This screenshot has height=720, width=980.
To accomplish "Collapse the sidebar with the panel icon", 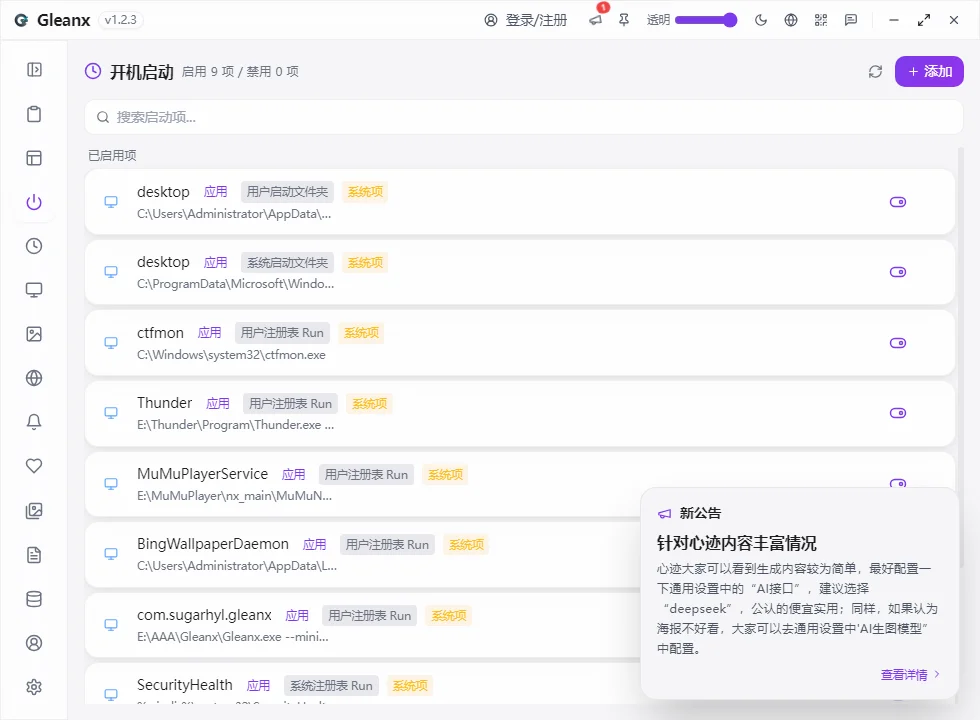I will coord(34,69).
